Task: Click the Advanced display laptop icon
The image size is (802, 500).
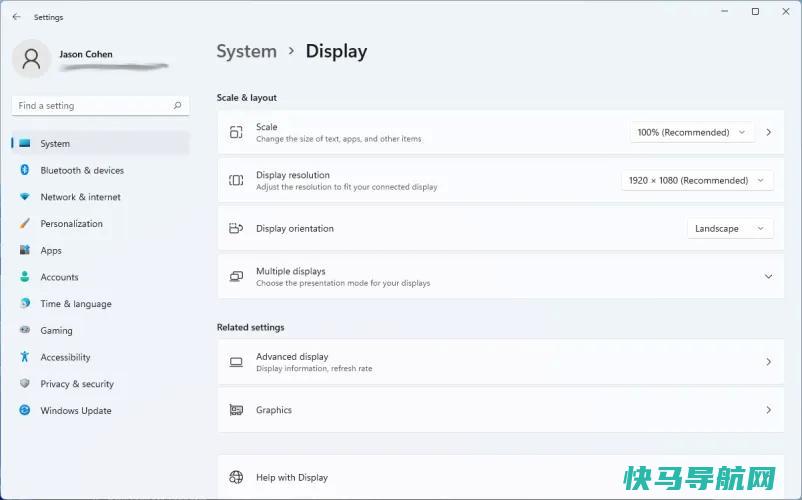Action: (x=236, y=362)
